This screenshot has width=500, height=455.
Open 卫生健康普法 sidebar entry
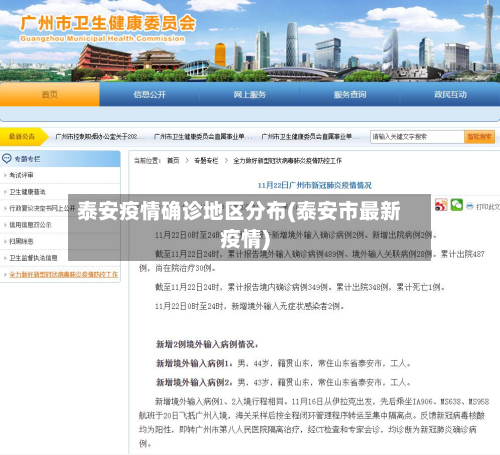27,192
